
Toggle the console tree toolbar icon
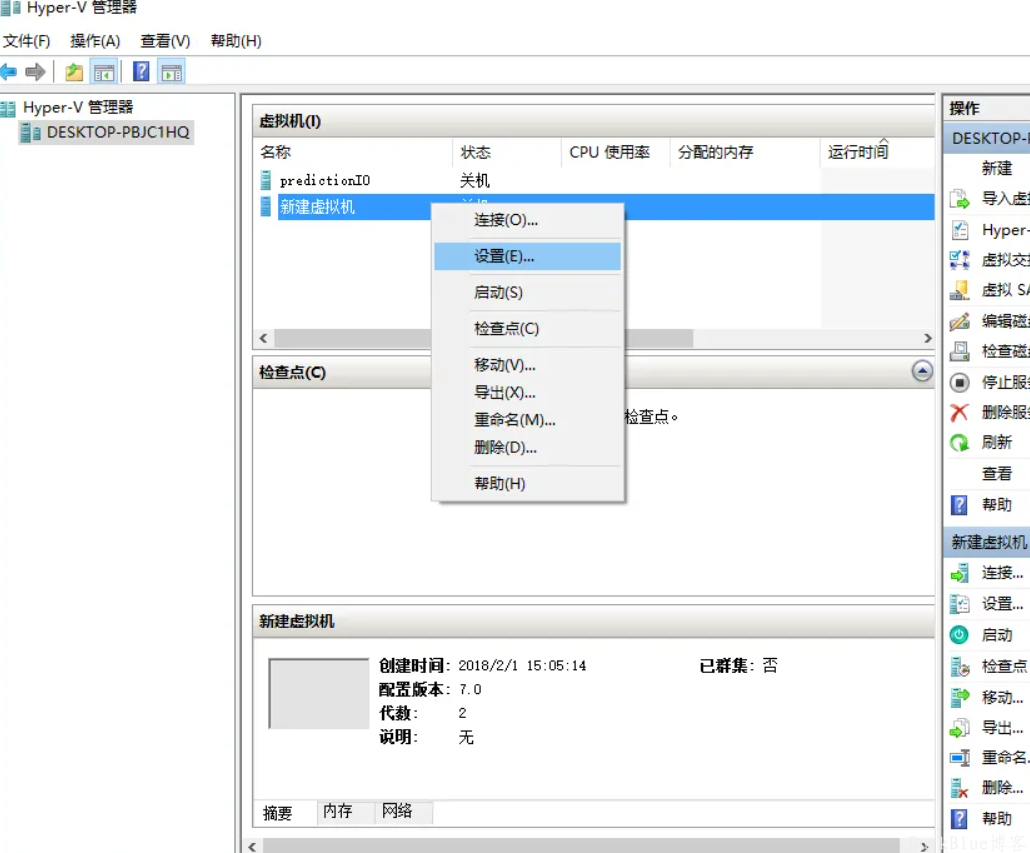tap(104, 72)
